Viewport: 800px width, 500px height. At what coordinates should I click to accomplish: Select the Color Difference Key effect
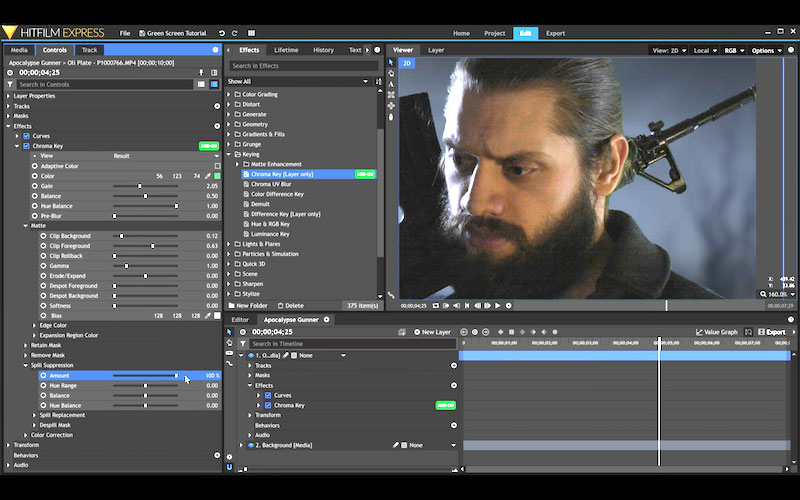click(x=277, y=194)
